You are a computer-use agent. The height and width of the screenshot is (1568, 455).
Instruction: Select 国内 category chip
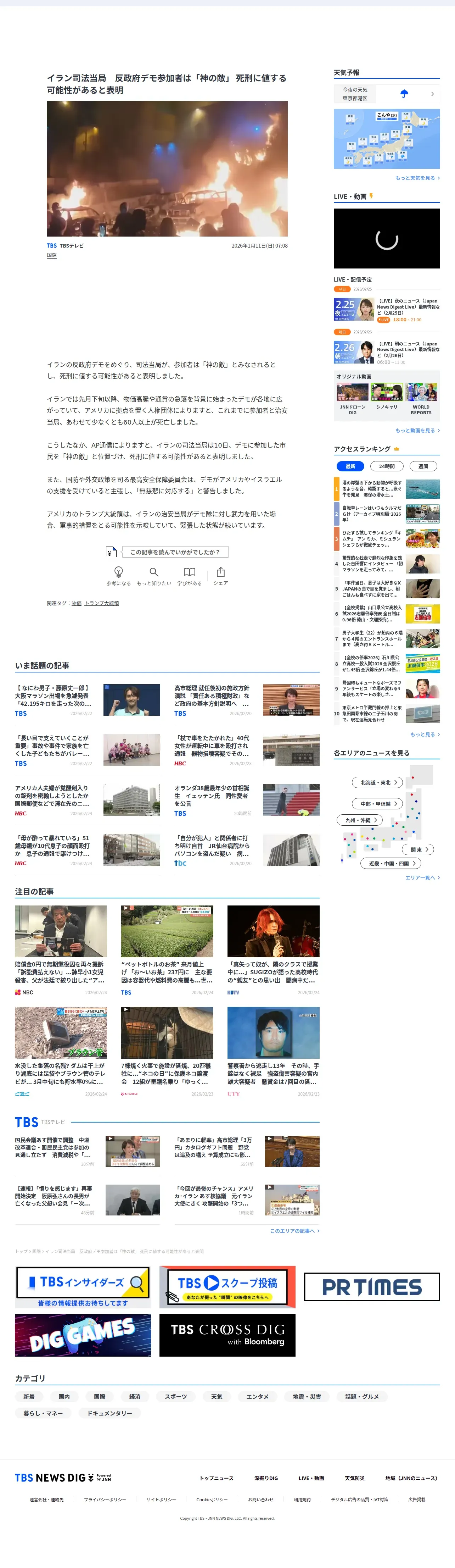tap(64, 1396)
